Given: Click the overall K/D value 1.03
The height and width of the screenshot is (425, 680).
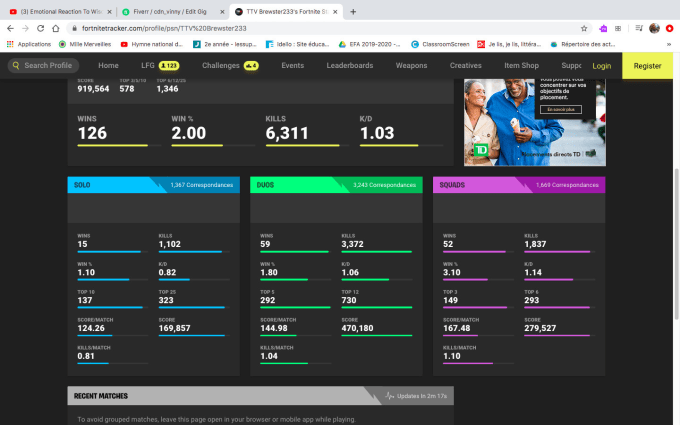Looking at the screenshot, I should [x=377, y=133].
